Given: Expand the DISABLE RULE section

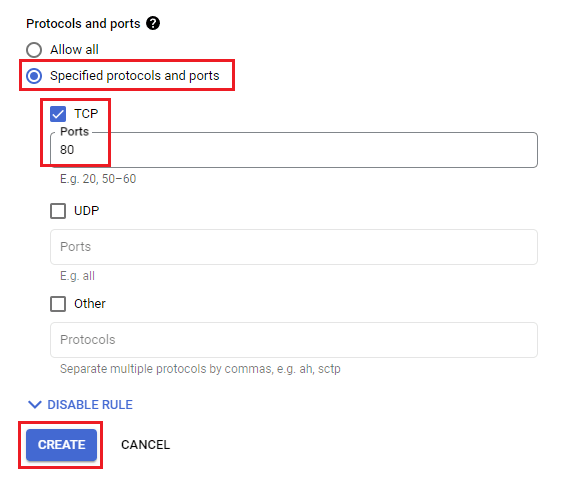Looking at the screenshot, I should (x=80, y=405).
